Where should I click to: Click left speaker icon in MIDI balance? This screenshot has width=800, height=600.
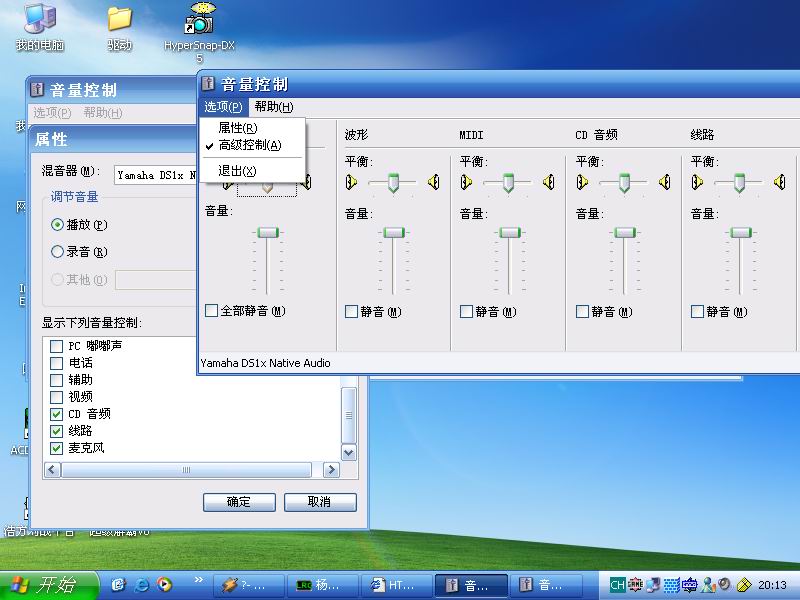click(466, 182)
